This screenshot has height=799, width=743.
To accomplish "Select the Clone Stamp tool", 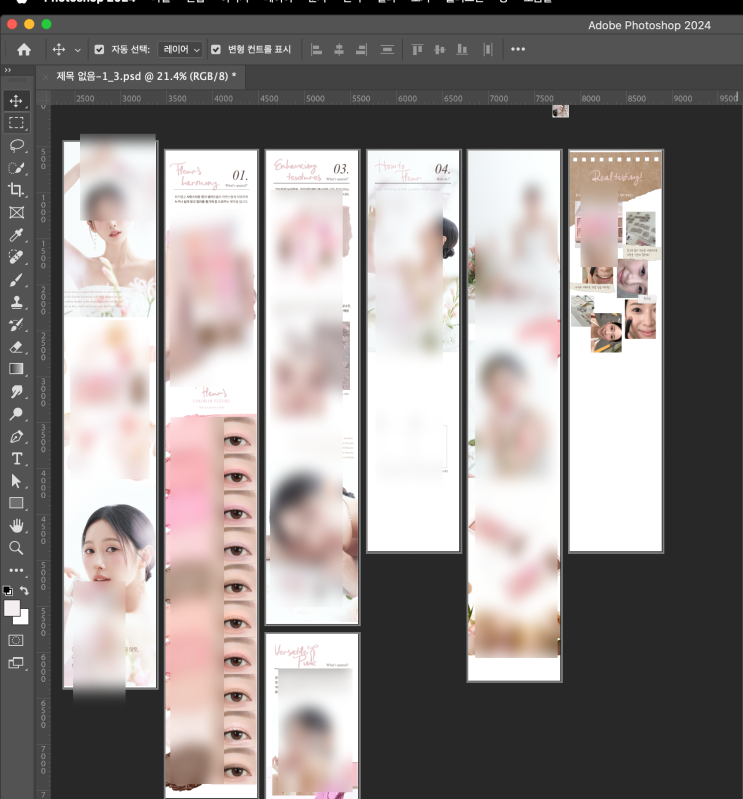I will (16, 302).
